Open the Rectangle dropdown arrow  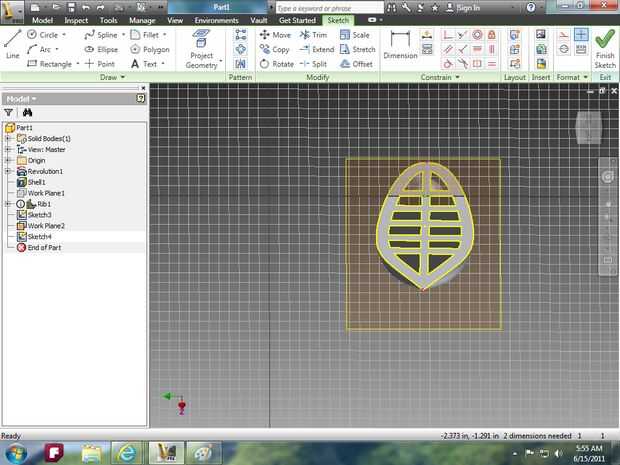click(x=78, y=64)
